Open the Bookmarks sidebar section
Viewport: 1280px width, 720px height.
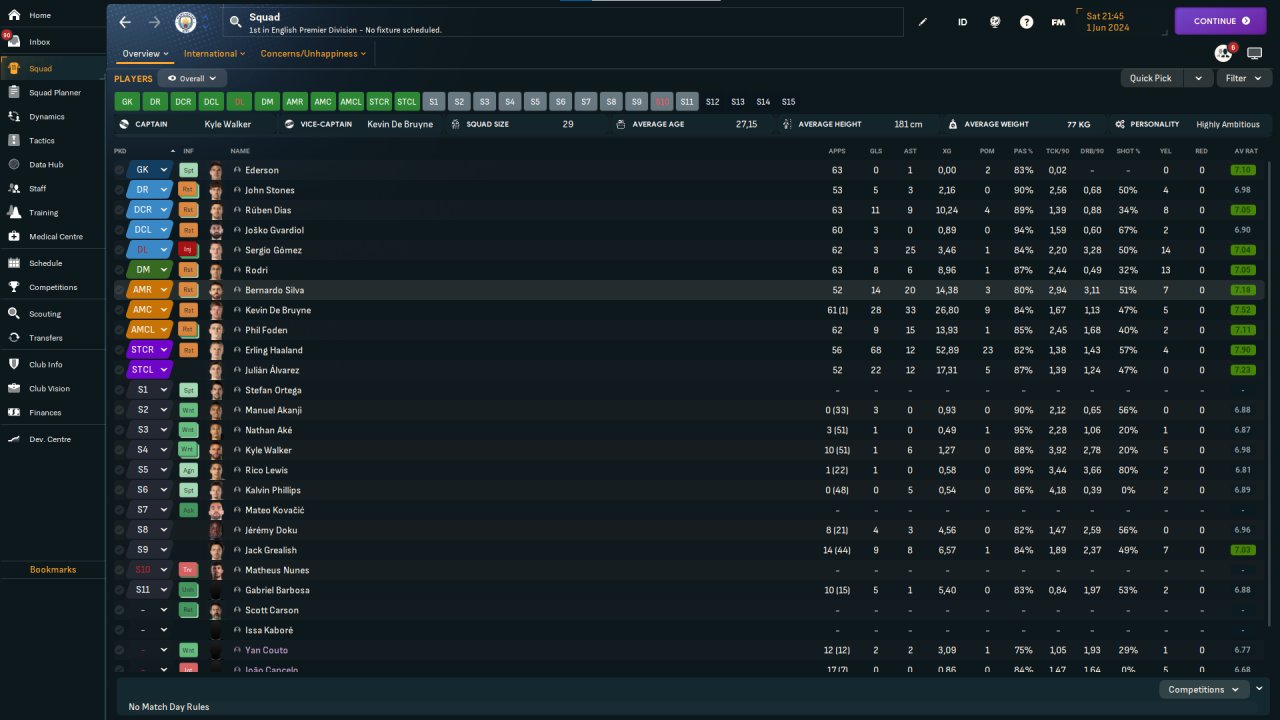(x=53, y=569)
